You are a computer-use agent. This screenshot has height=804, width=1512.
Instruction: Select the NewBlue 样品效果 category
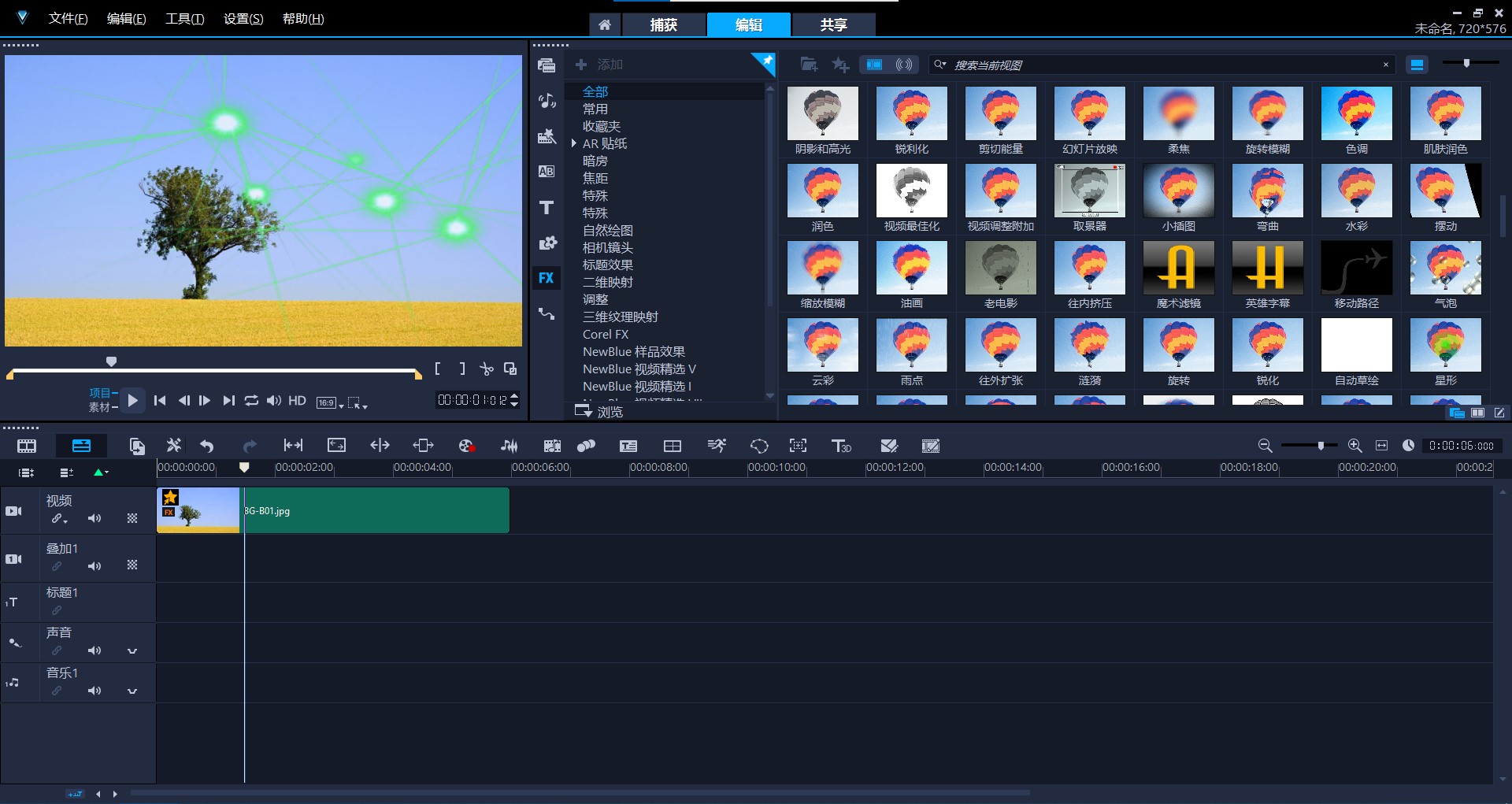point(634,351)
